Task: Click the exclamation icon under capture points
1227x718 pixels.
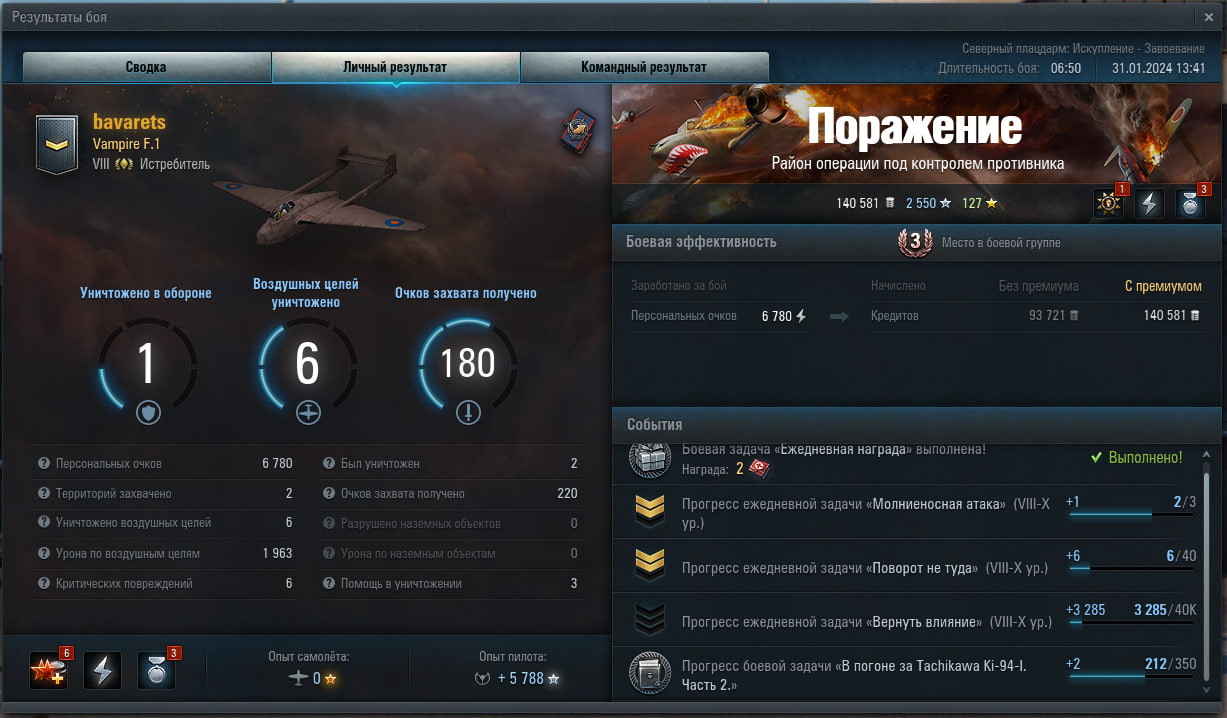Action: point(468,412)
